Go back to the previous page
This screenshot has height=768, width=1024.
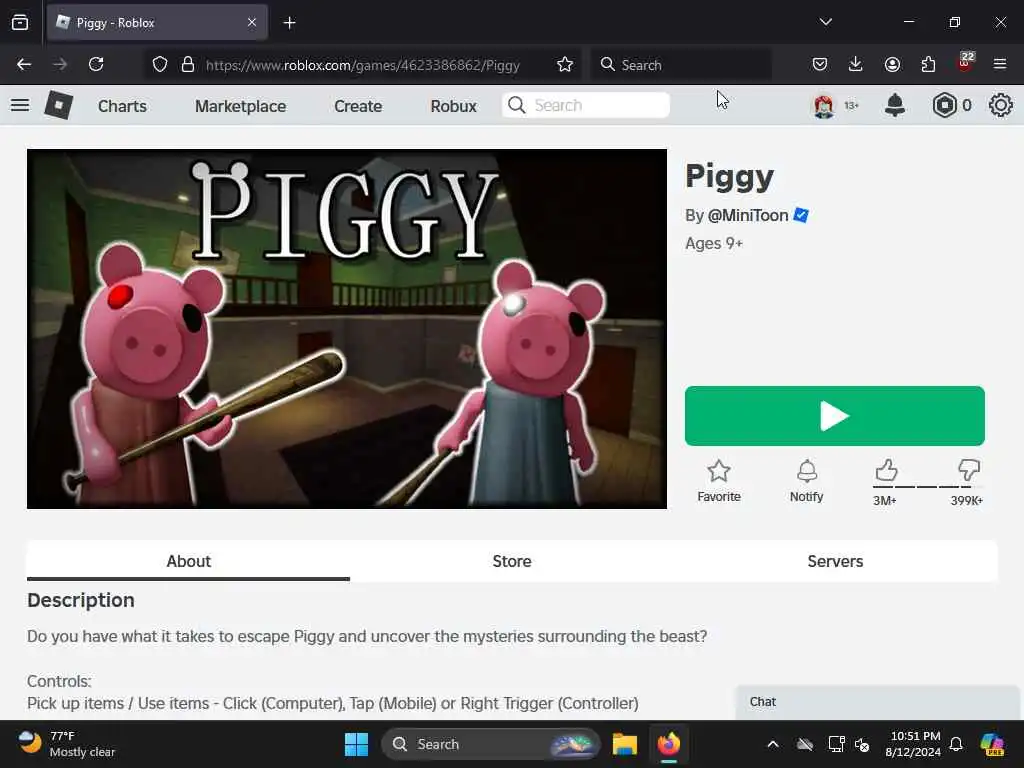click(x=24, y=64)
